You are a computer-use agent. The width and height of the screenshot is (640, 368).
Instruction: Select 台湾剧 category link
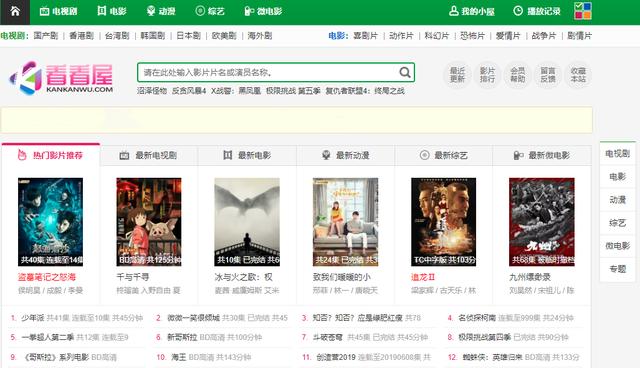[x=117, y=36]
